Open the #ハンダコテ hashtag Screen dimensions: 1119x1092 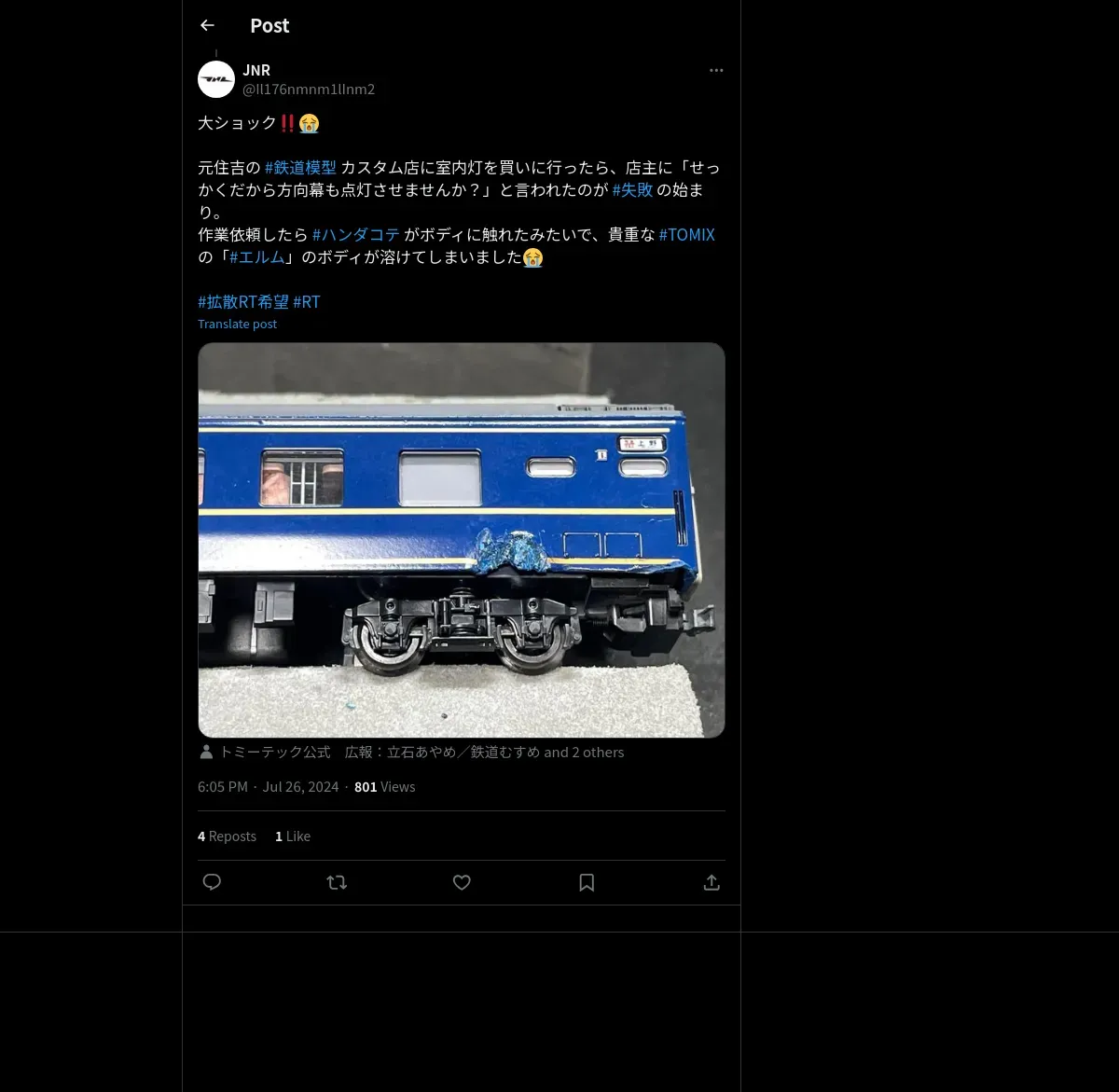tap(356, 235)
